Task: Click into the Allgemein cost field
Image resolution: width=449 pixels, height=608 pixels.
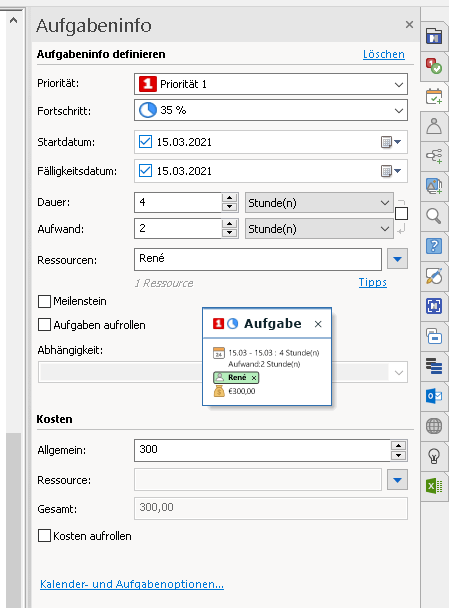Action: [262, 450]
